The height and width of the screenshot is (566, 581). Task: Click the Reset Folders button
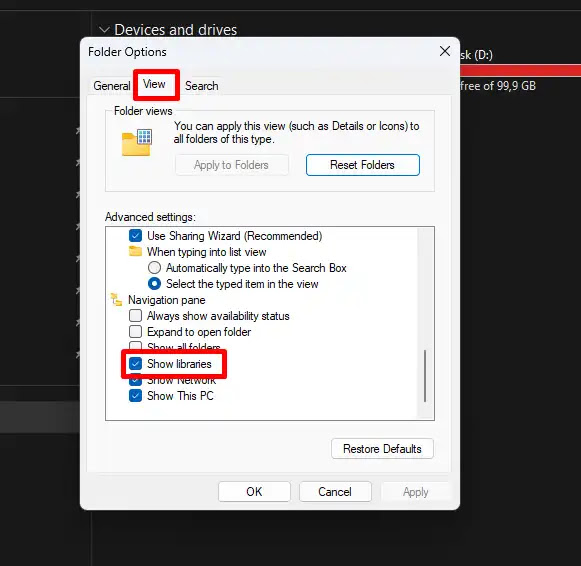pyautogui.click(x=362, y=165)
